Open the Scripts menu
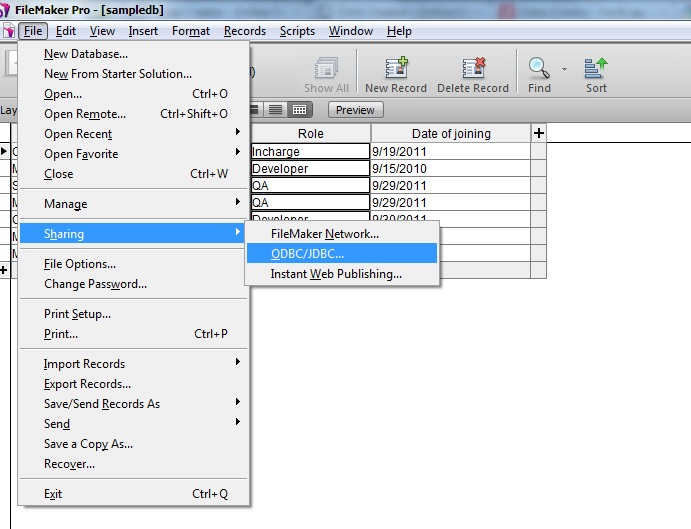The image size is (691, 529). coord(297,31)
